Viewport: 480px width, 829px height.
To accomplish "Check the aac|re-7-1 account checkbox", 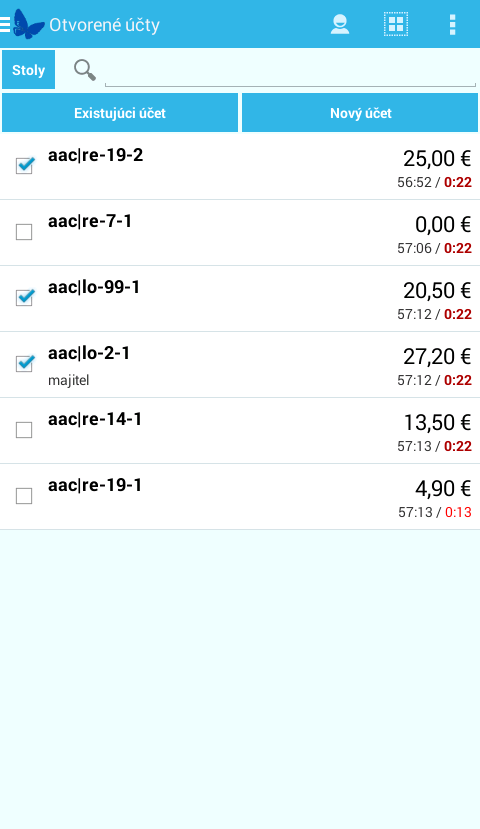I will pyautogui.click(x=24, y=232).
